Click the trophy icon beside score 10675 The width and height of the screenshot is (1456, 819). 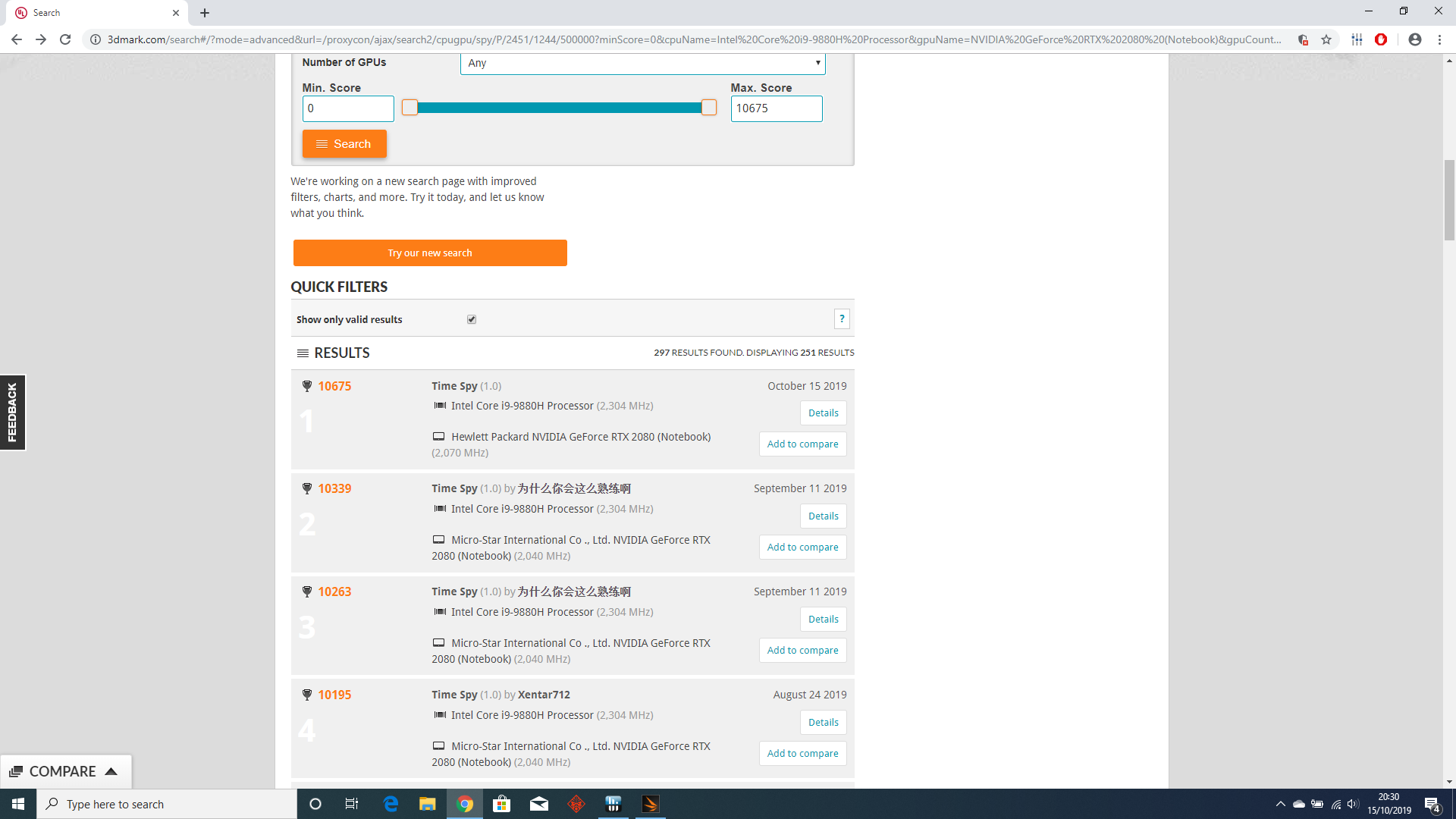coord(307,386)
